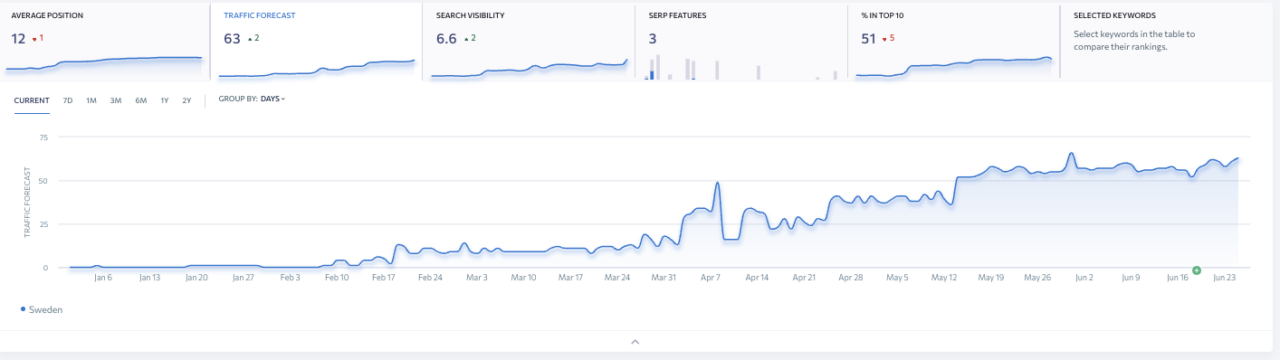Click the green marker on Jun 16

(x=1196, y=270)
